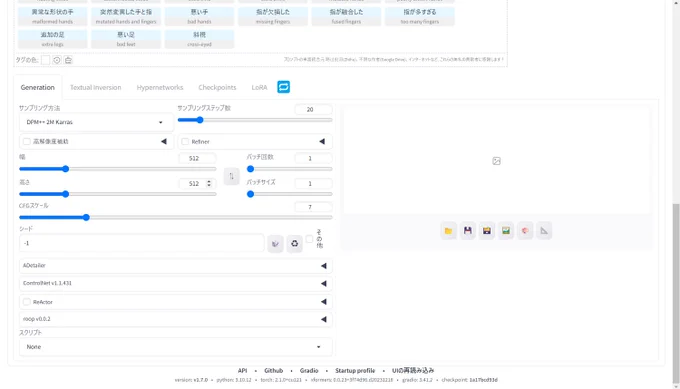Add the 指が欠損した missing fingers tag
The image size is (680, 389).
coord(273,16)
